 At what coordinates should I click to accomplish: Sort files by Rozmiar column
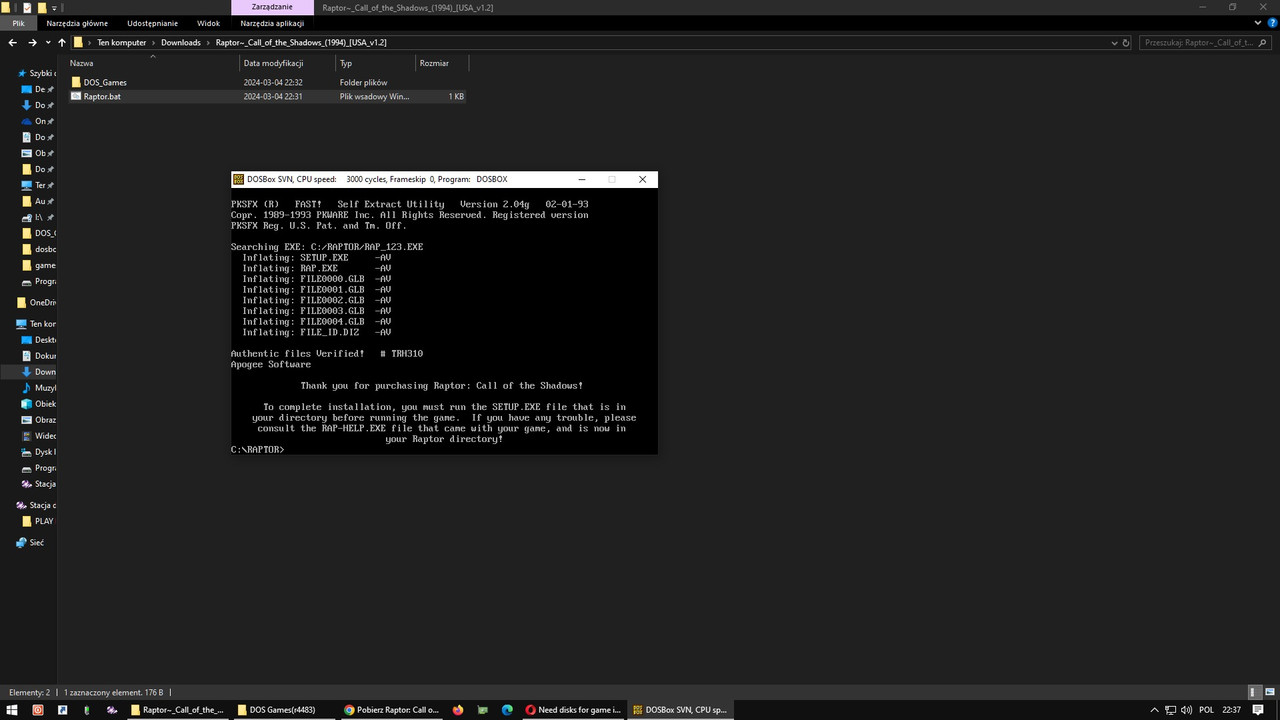click(441, 63)
